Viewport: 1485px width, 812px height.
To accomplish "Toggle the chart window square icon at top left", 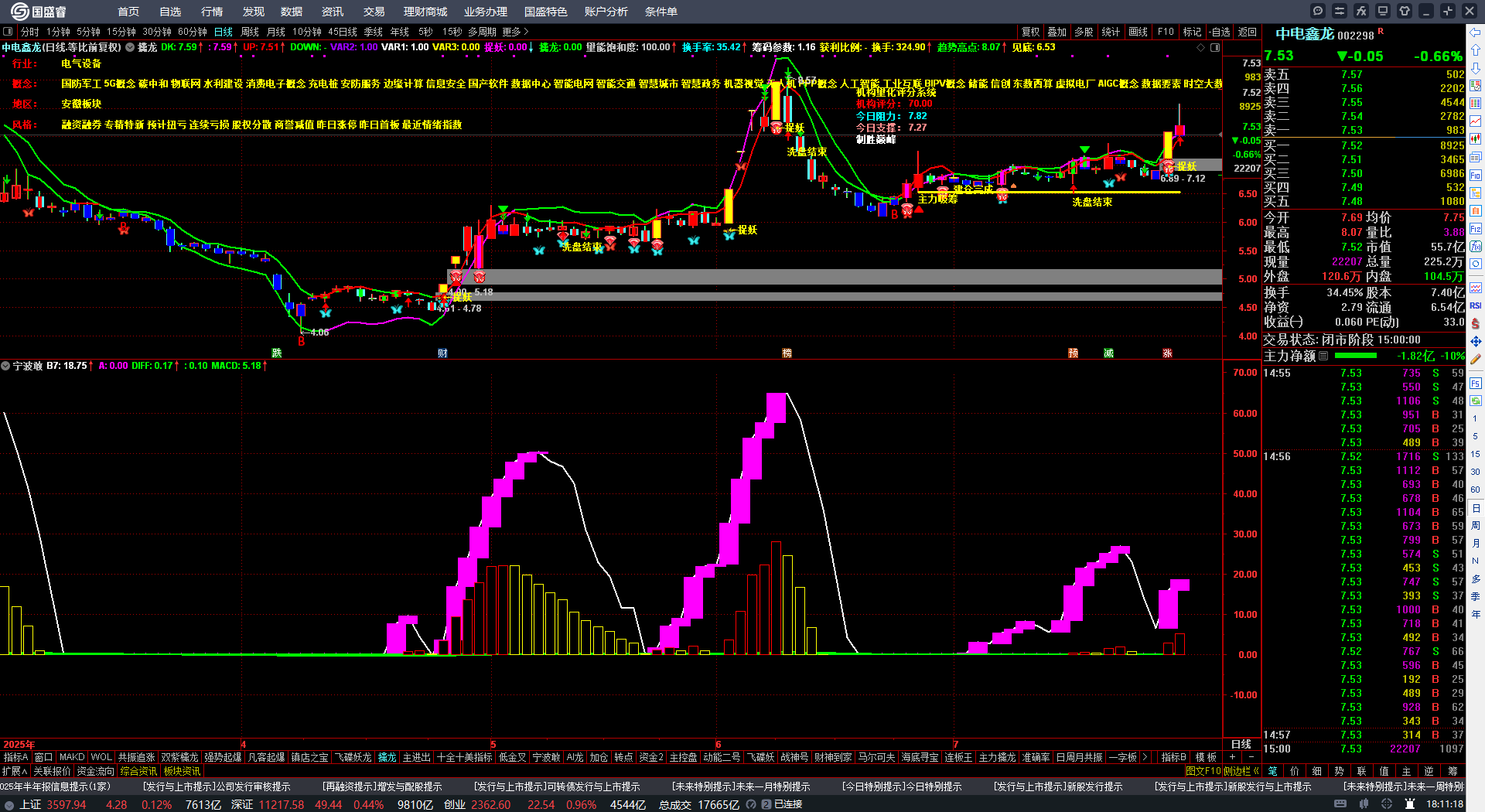I will pos(8,32).
